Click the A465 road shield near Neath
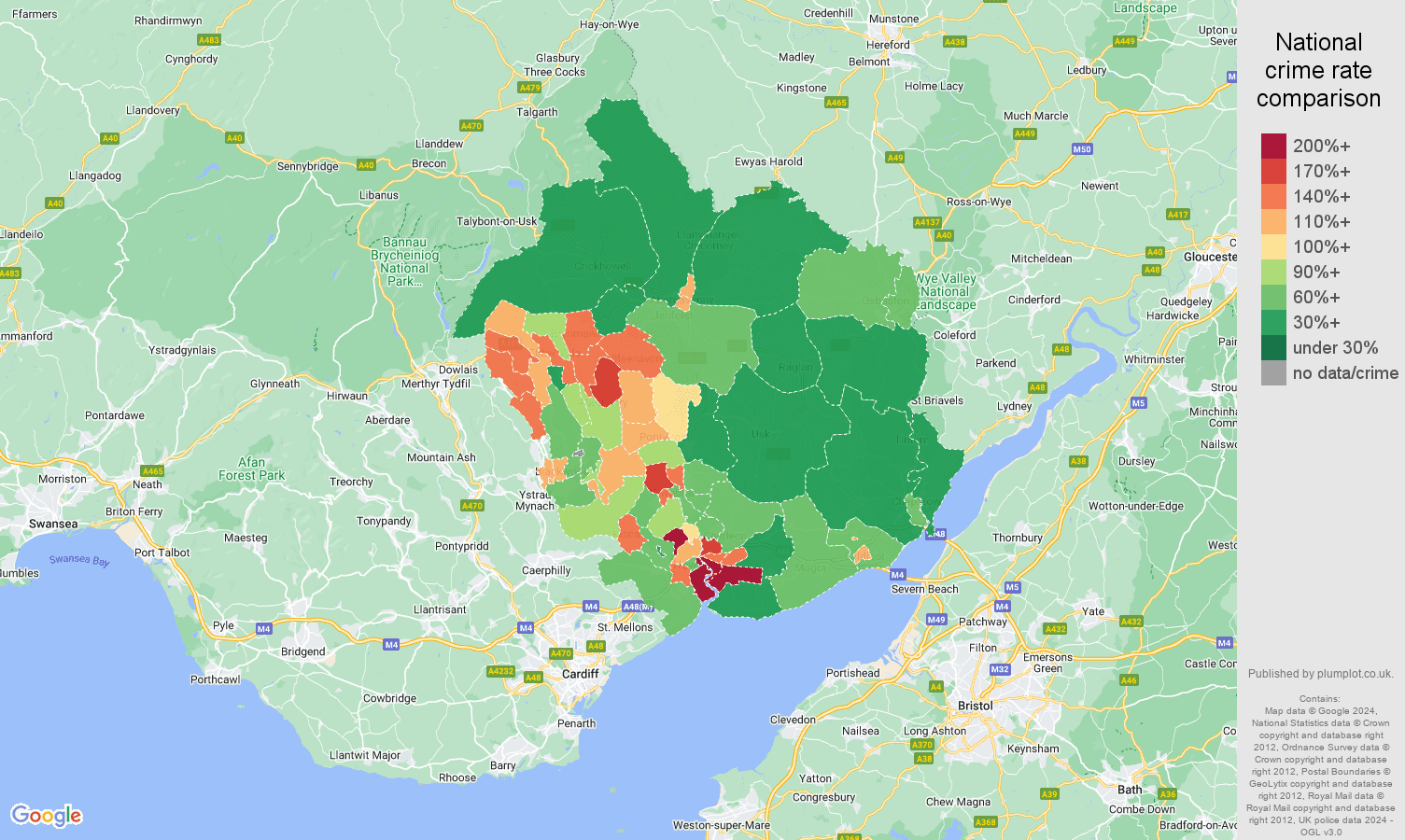1405x840 pixels. (x=152, y=471)
